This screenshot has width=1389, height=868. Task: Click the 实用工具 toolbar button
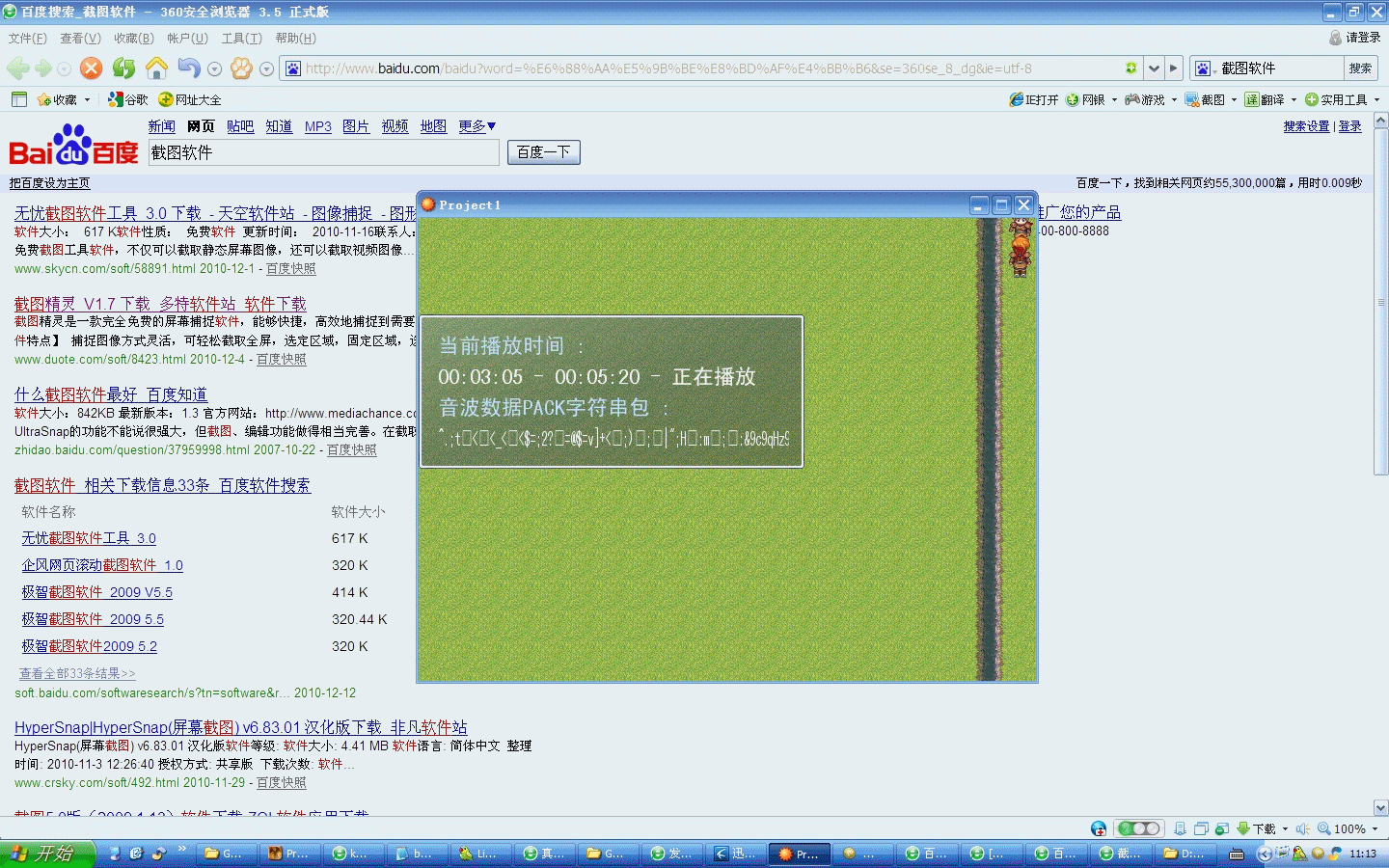click(1336, 99)
